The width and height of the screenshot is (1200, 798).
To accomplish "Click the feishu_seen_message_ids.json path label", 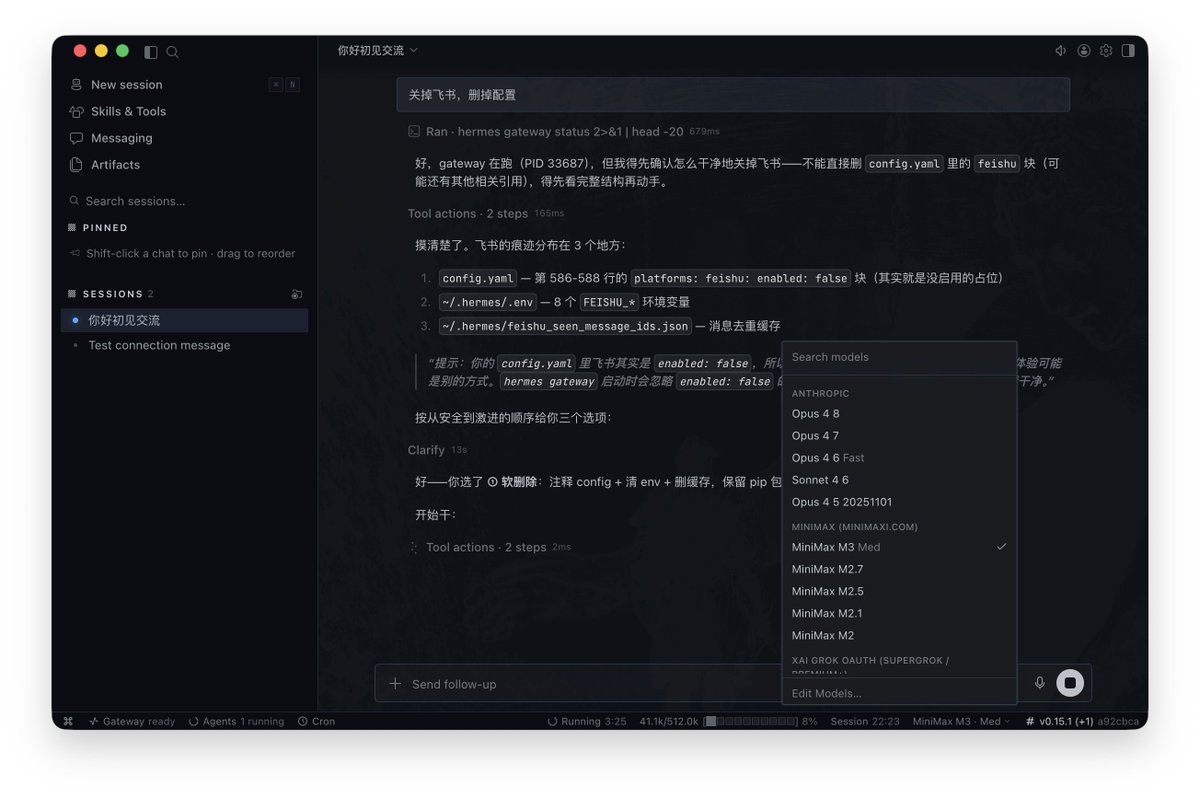I will point(565,326).
